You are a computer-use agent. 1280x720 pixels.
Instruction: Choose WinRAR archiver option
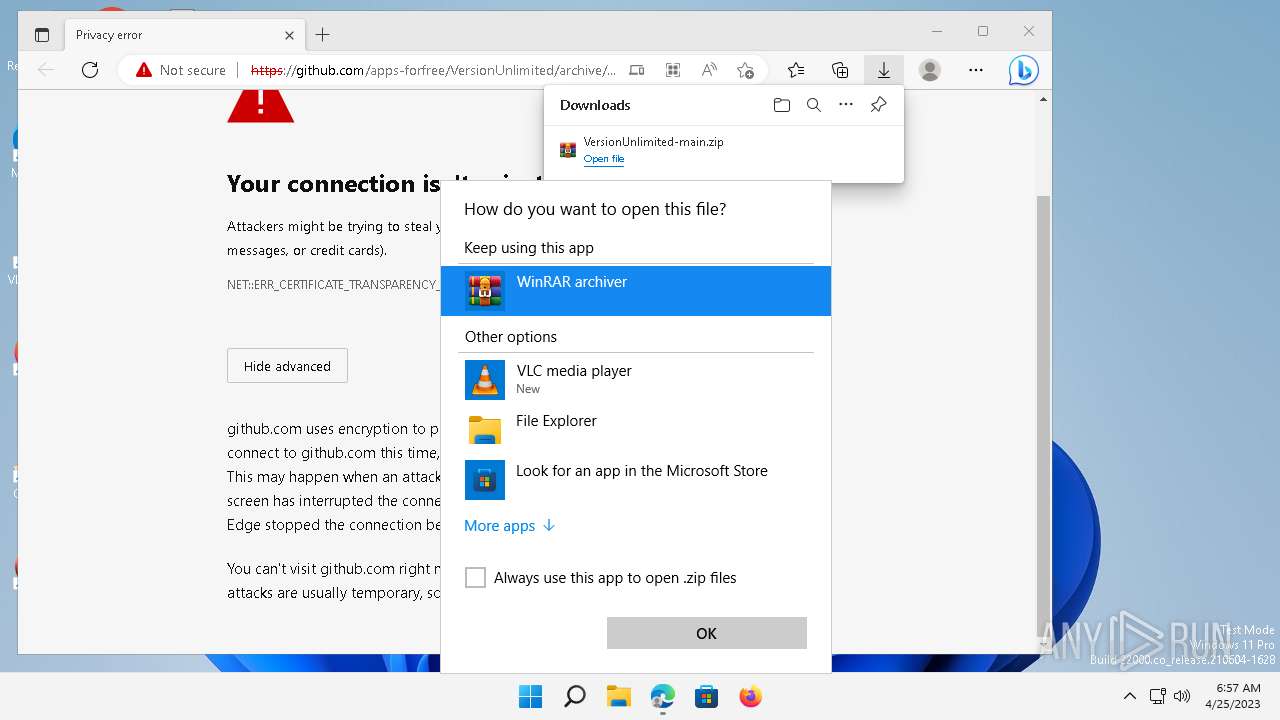coord(636,291)
